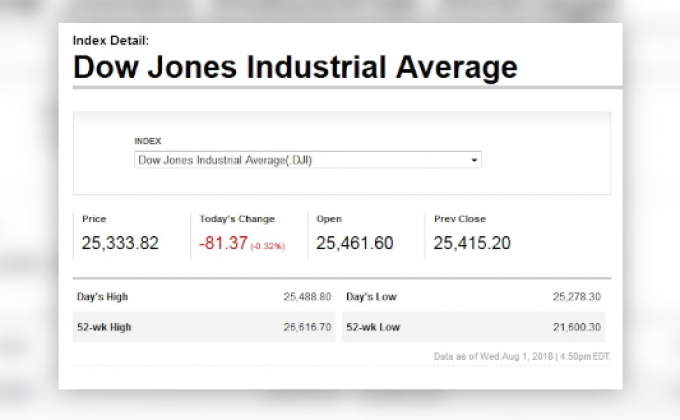
Task: Click the 52-wk High row label
Action: coord(104,327)
